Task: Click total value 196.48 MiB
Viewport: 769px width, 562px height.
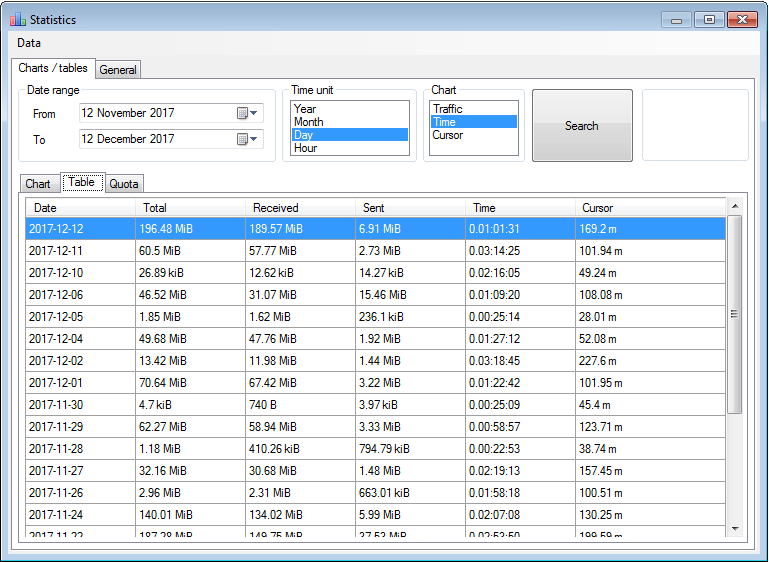Action: pyautogui.click(x=190, y=229)
